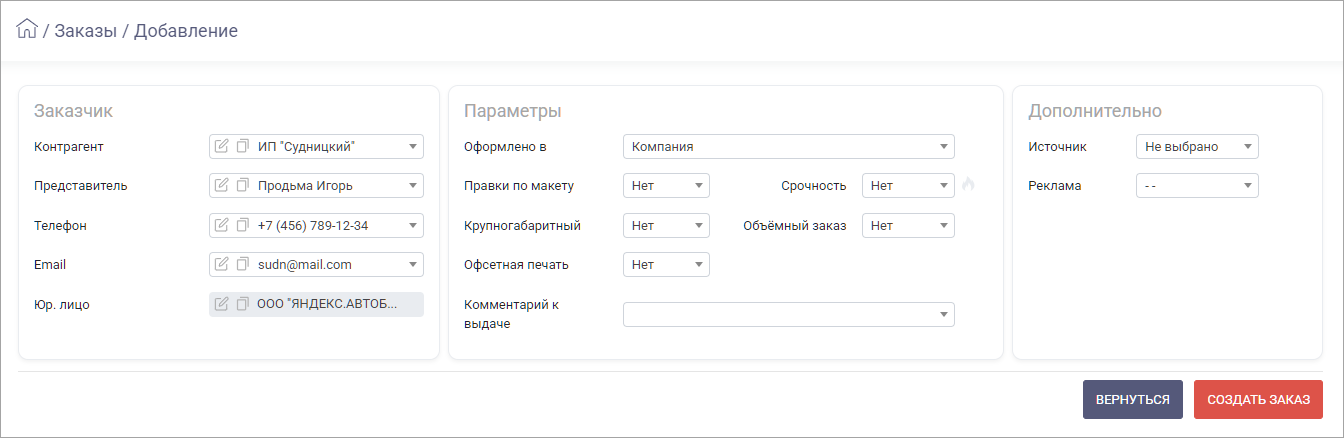1344x438 pixels.
Task: Click the СОЗДАТЬ ЗАКАЗ button
Action: (1258, 399)
